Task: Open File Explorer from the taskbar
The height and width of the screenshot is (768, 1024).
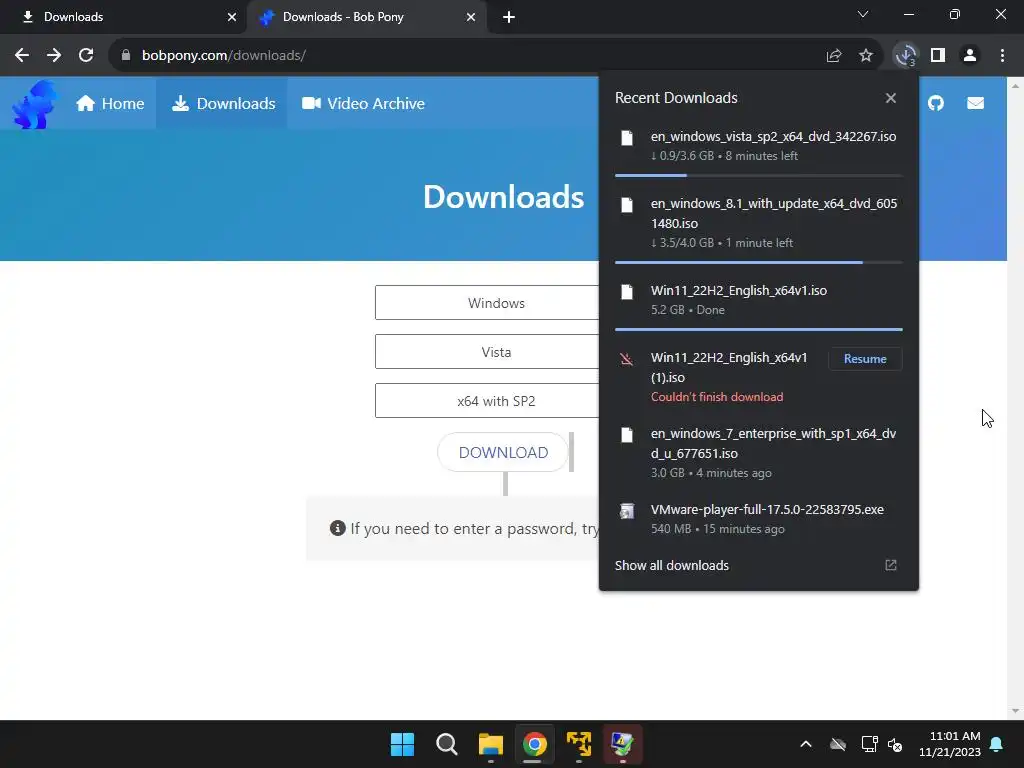Action: pyautogui.click(x=490, y=744)
